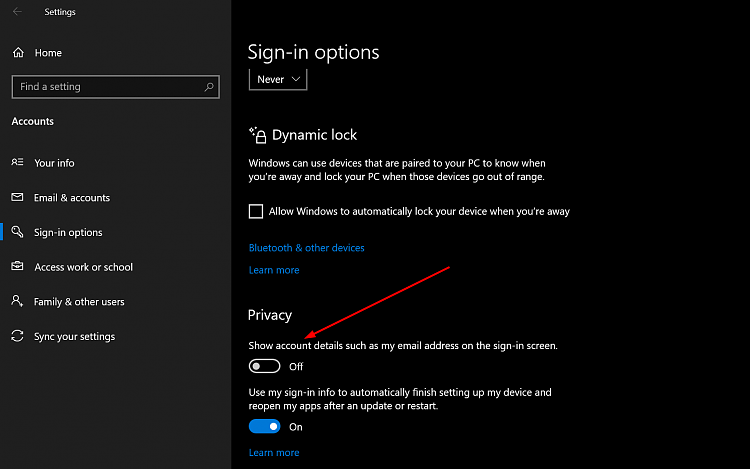The image size is (750, 469).
Task: Open Your info page
Action: (x=54, y=163)
